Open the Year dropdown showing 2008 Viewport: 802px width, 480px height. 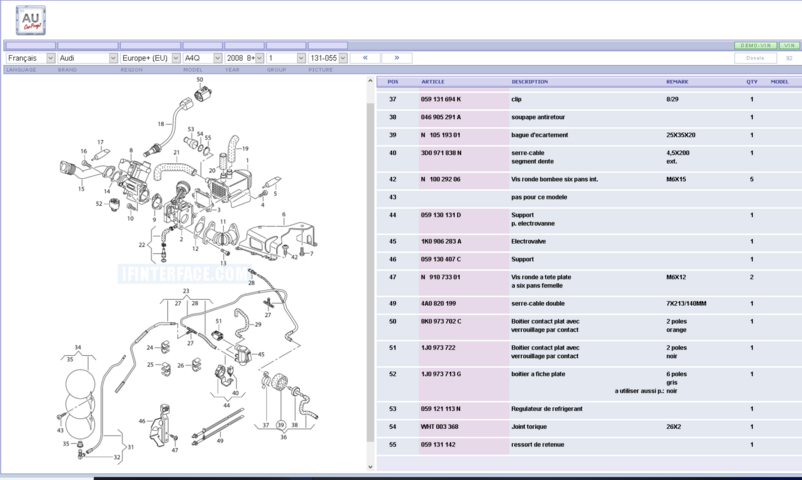click(x=244, y=58)
